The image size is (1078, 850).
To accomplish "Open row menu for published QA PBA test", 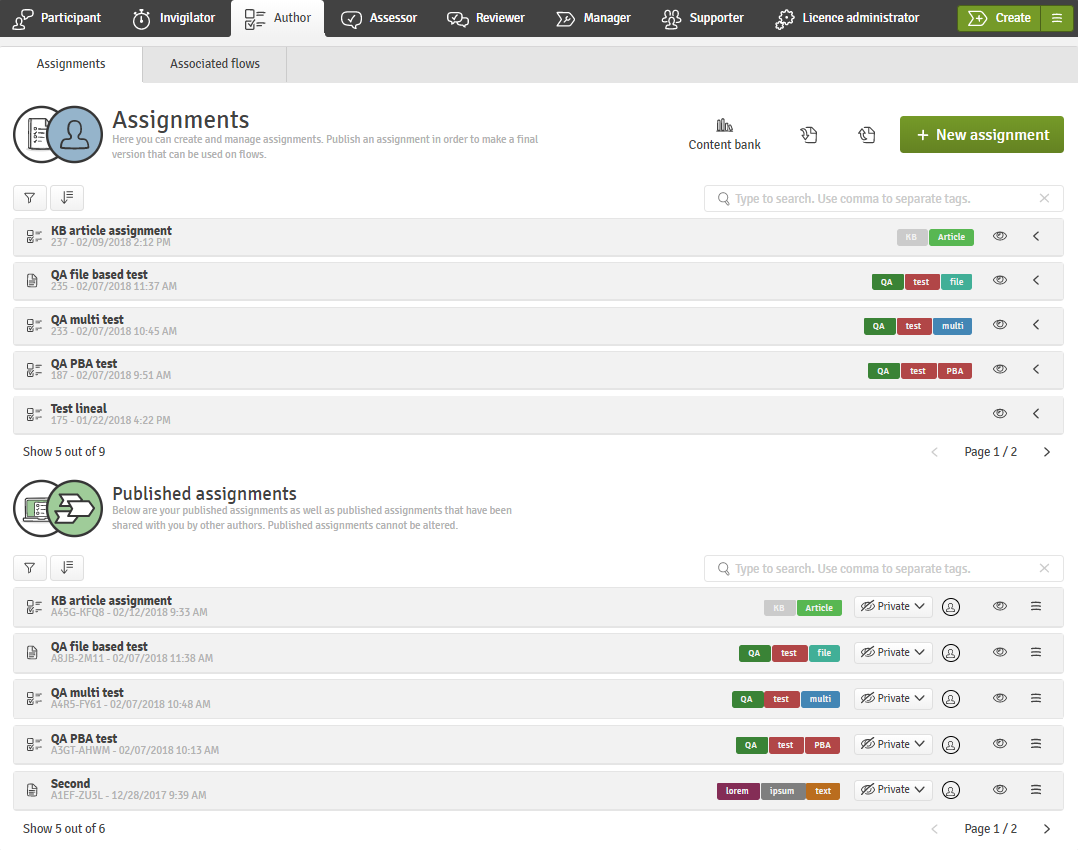I will (1036, 743).
